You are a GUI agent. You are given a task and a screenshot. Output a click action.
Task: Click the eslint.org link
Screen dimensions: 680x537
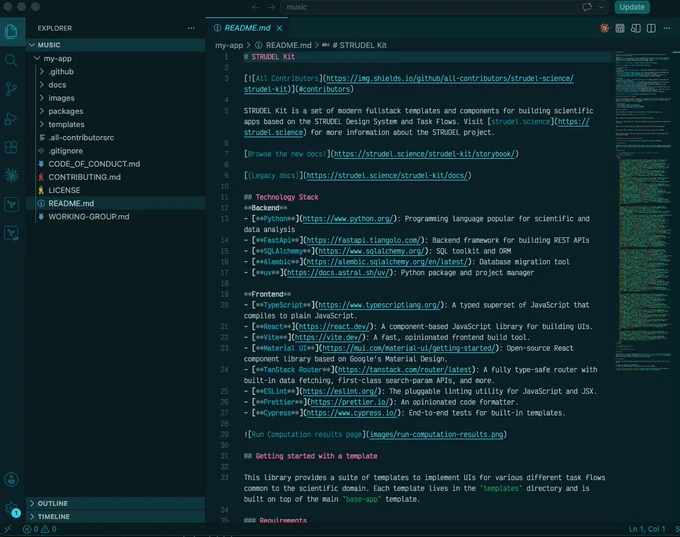(x=340, y=391)
